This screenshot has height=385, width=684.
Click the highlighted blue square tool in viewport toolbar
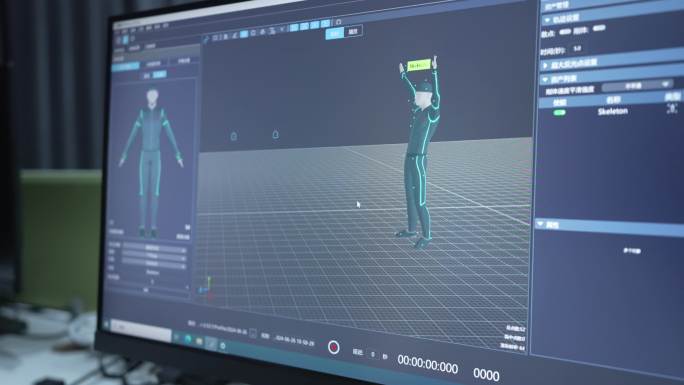(x=244, y=34)
